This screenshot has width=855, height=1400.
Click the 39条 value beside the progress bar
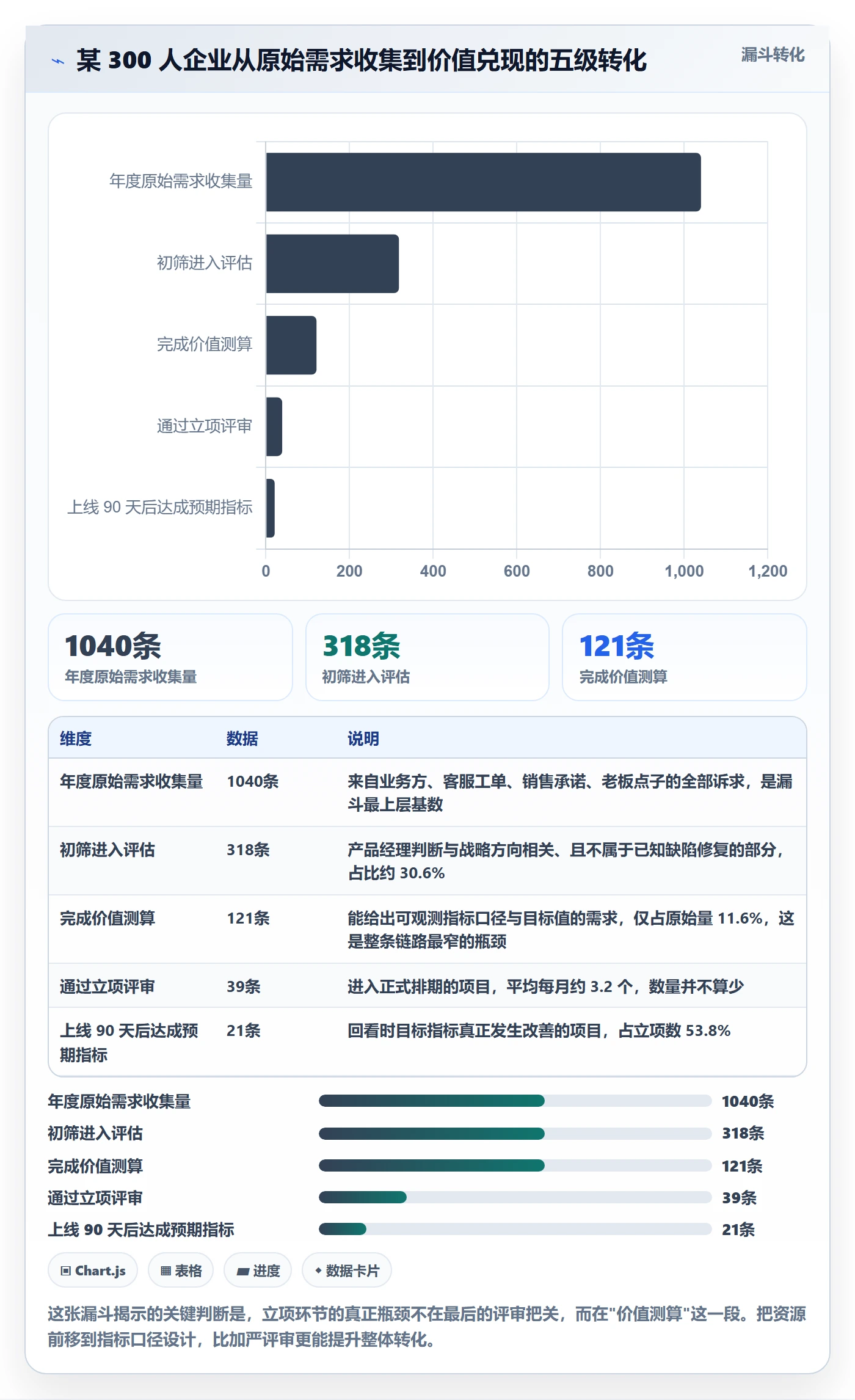[x=739, y=1198]
